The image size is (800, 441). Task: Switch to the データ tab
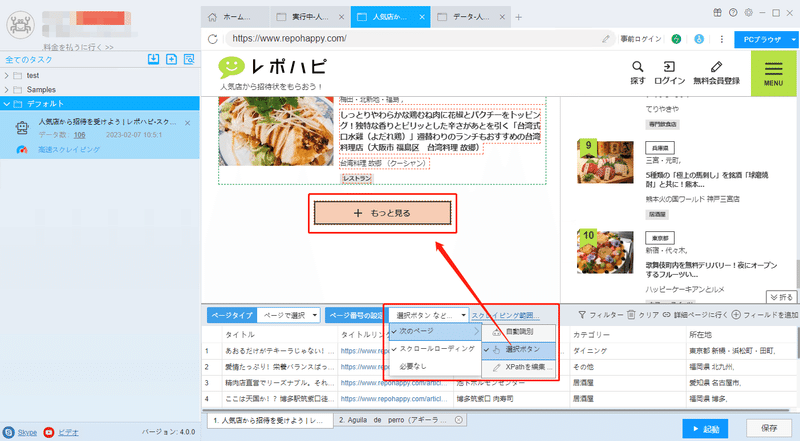470,17
